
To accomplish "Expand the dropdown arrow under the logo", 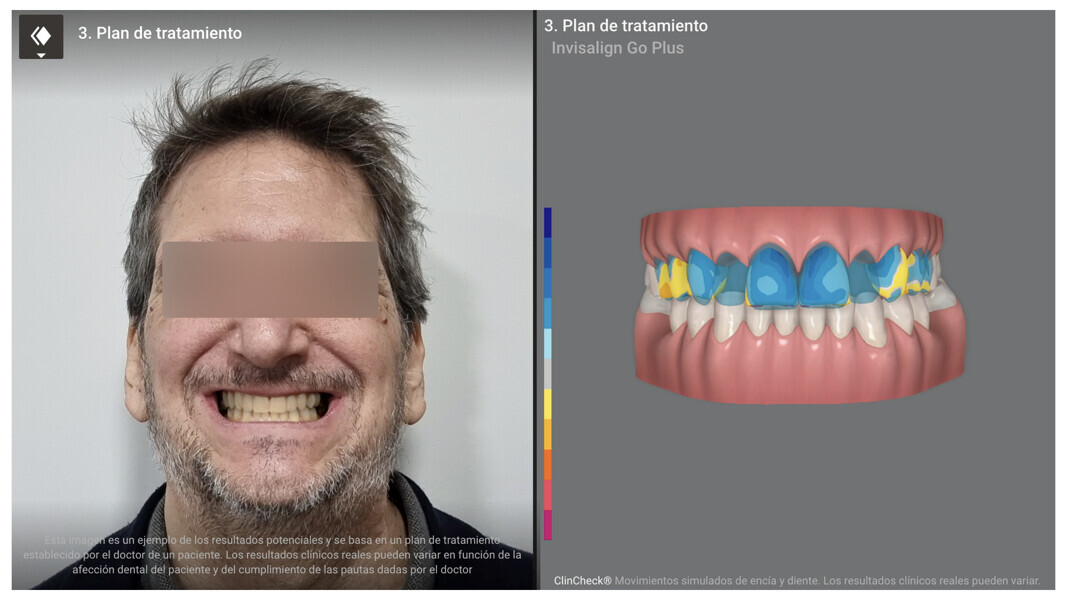I will (40, 55).
